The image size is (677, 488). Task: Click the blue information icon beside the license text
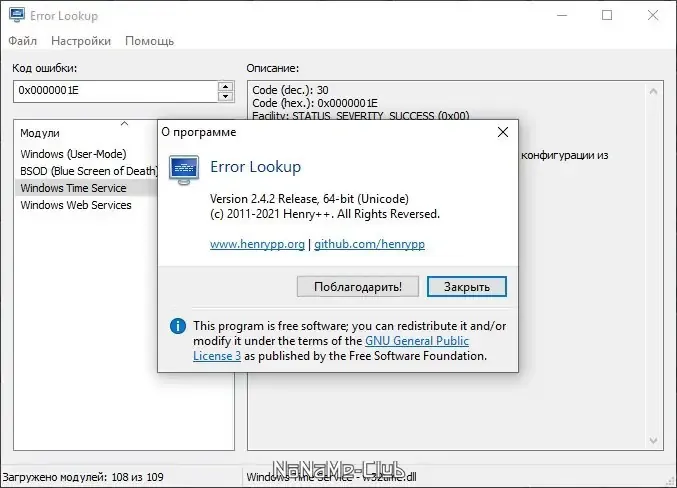[x=178, y=326]
